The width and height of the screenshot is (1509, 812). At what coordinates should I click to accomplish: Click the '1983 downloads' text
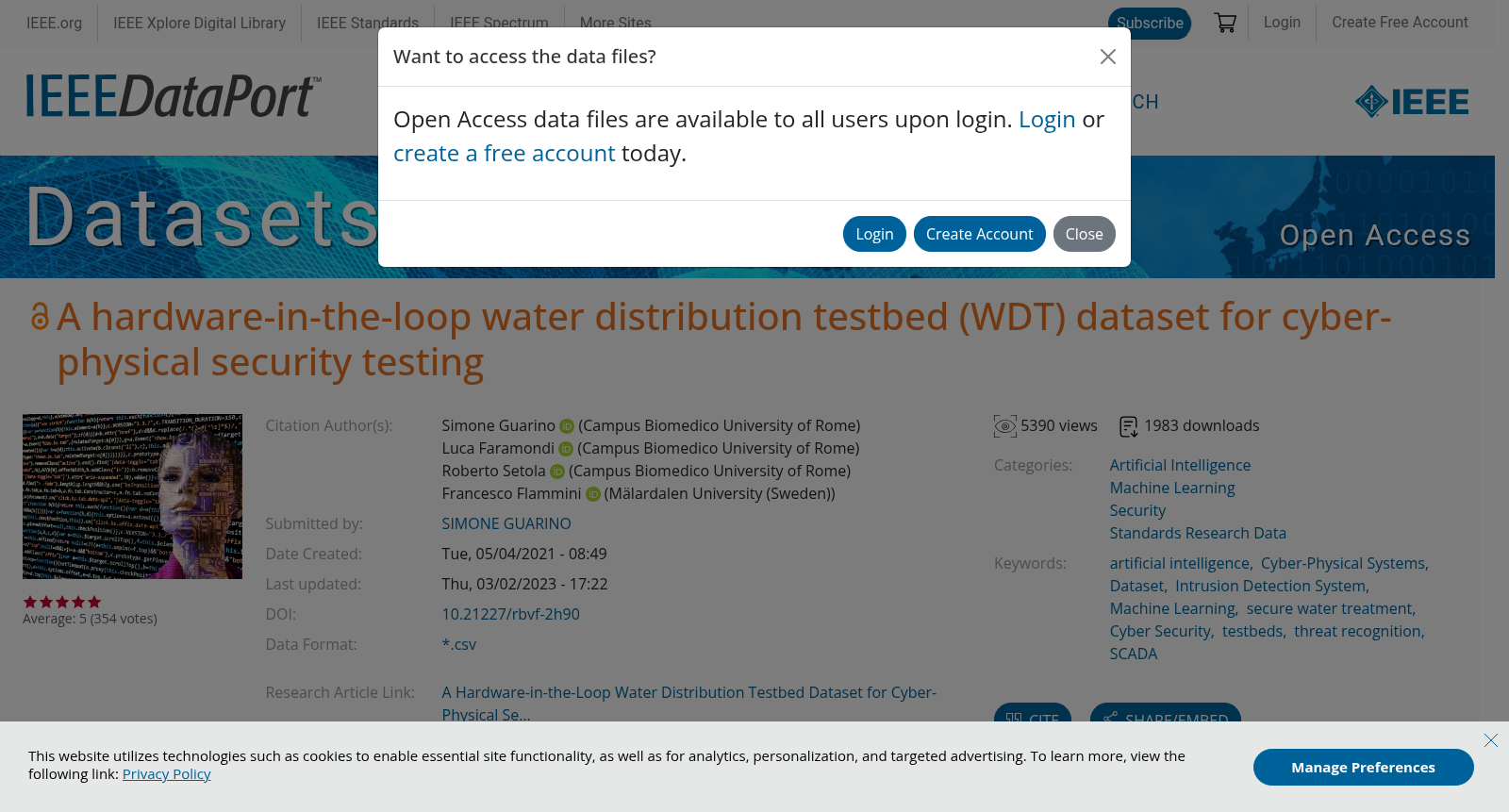pos(1202,426)
